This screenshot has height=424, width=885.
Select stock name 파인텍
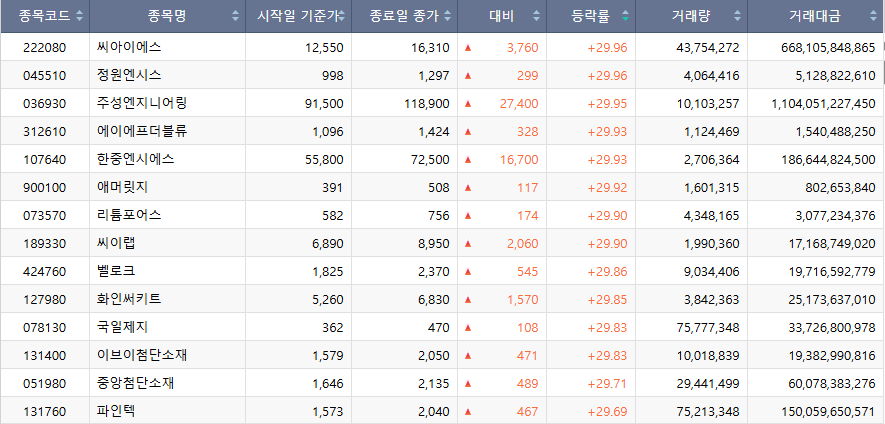point(116,412)
